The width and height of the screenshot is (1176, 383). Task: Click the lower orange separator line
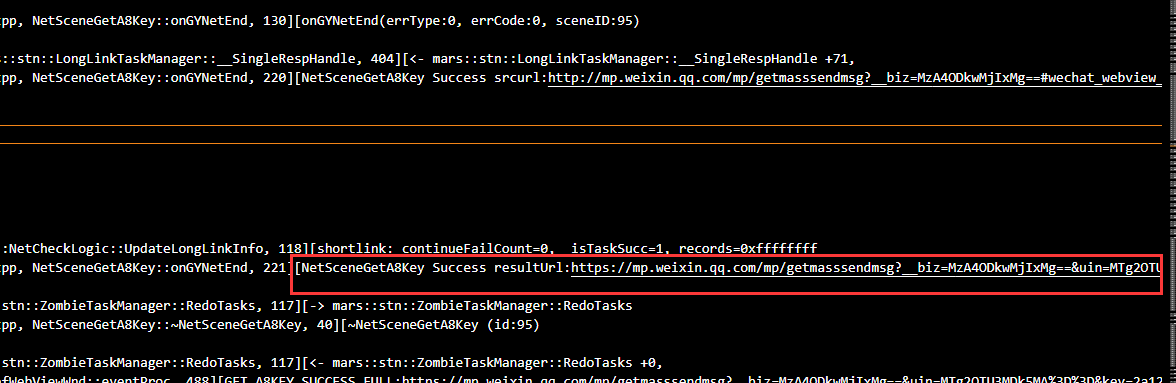coord(580,143)
